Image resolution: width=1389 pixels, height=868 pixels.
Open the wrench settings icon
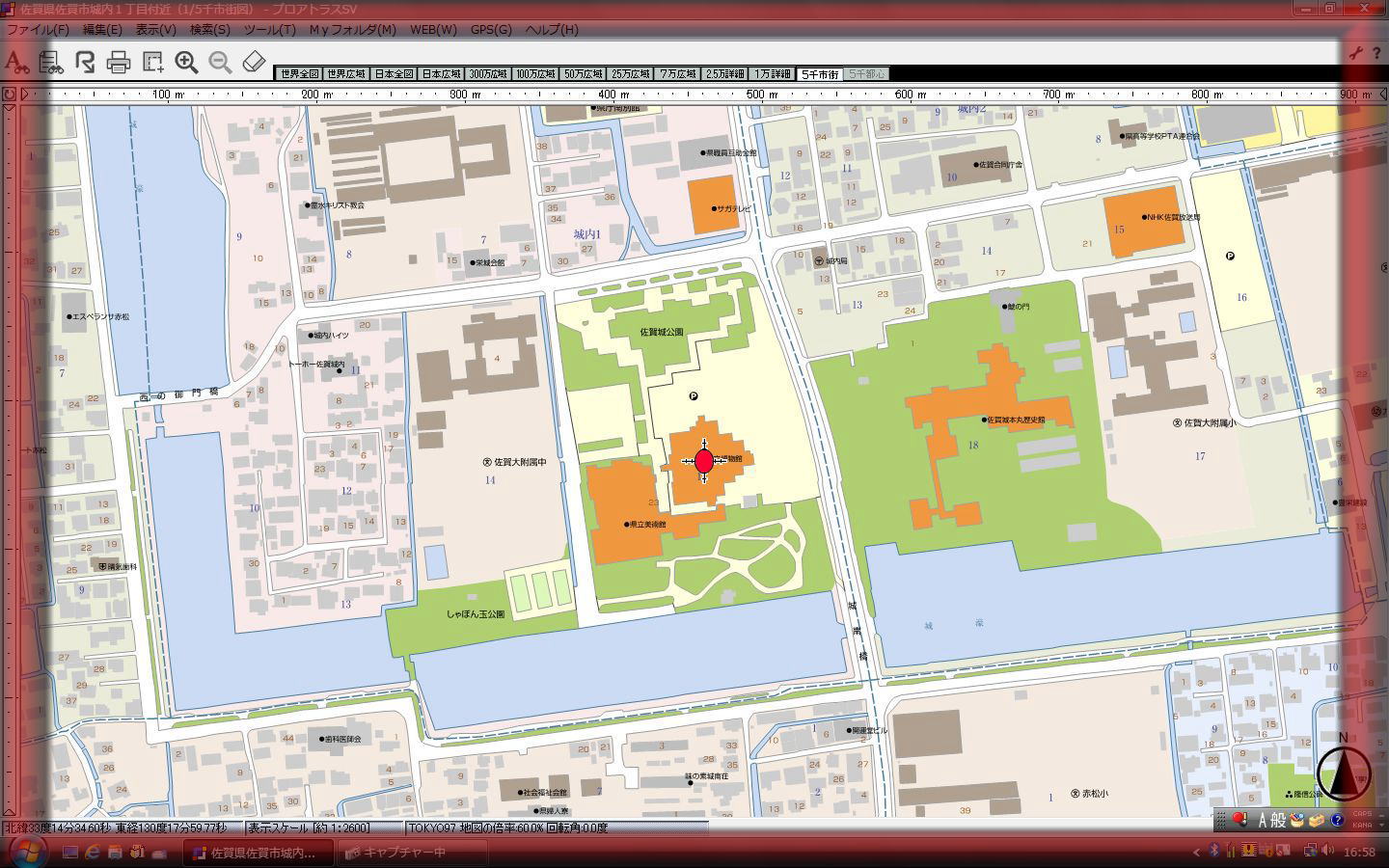click(1355, 53)
